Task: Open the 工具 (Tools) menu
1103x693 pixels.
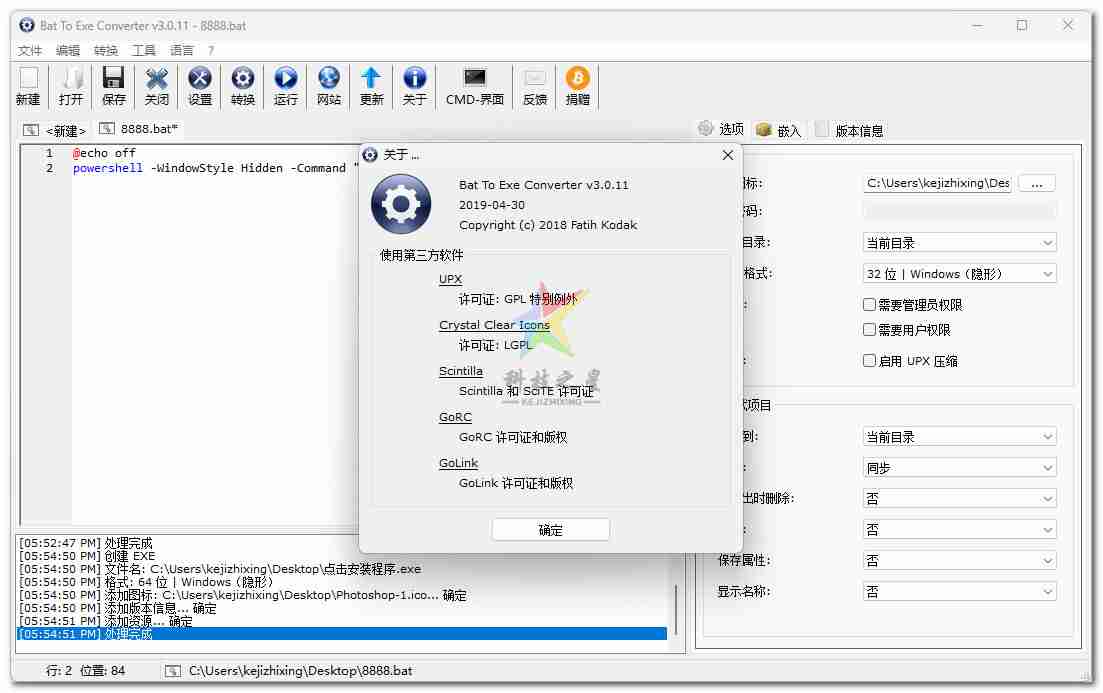Action: coord(144,50)
